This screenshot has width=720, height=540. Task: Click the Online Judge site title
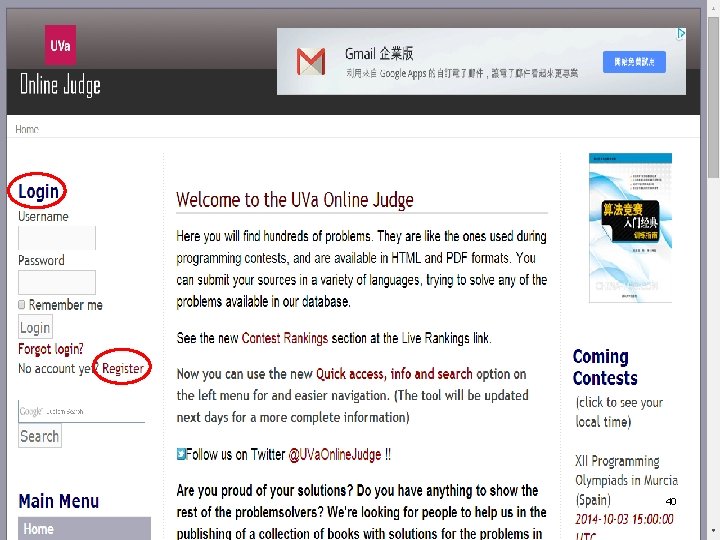(x=60, y=85)
